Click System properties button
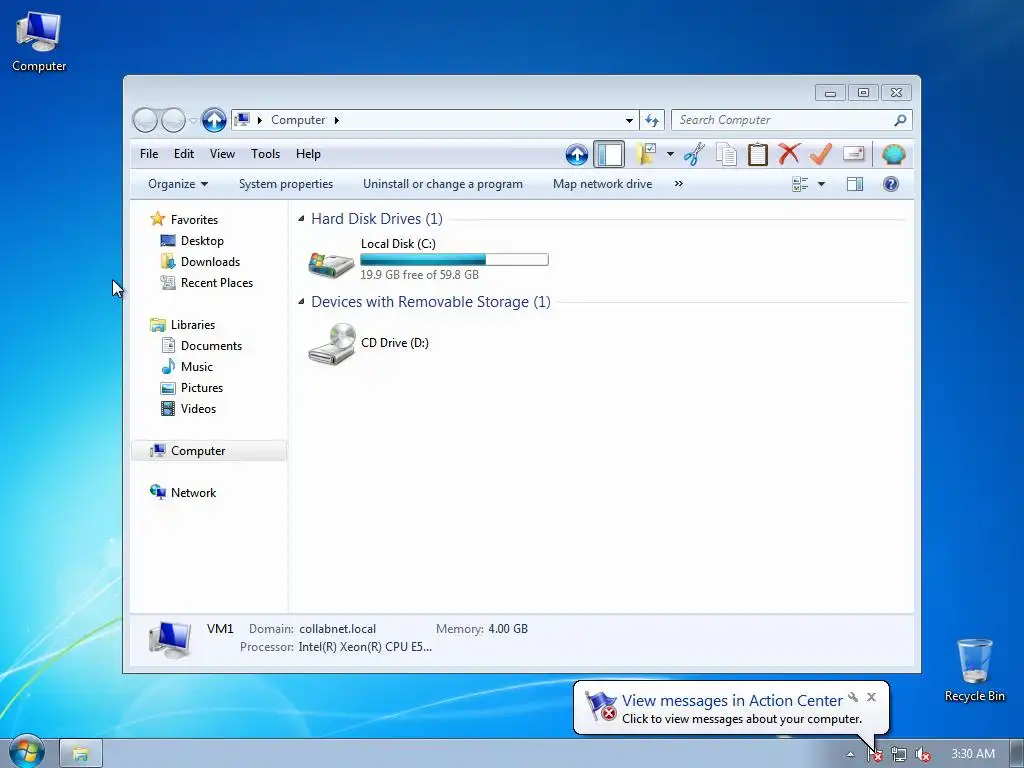Screen dimensions: 1024x768 286,184
